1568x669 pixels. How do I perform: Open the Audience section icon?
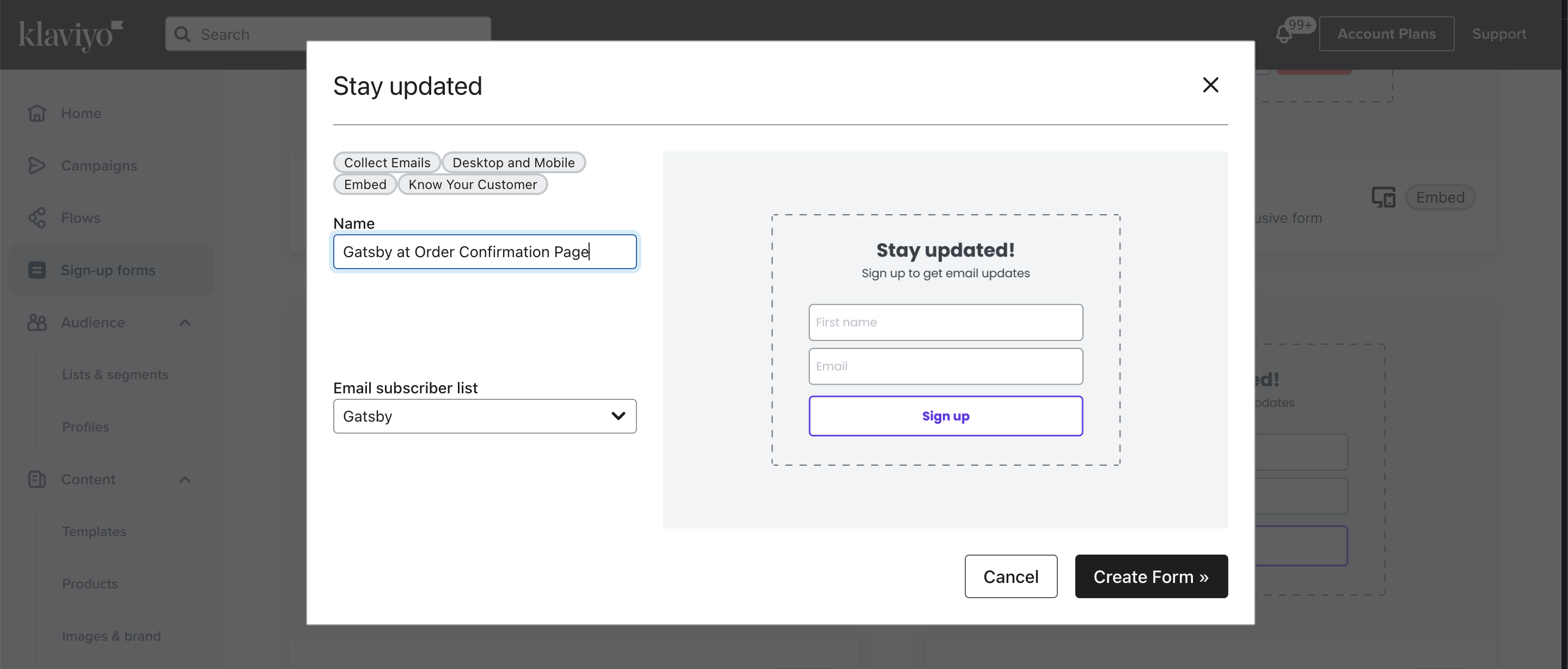36,323
